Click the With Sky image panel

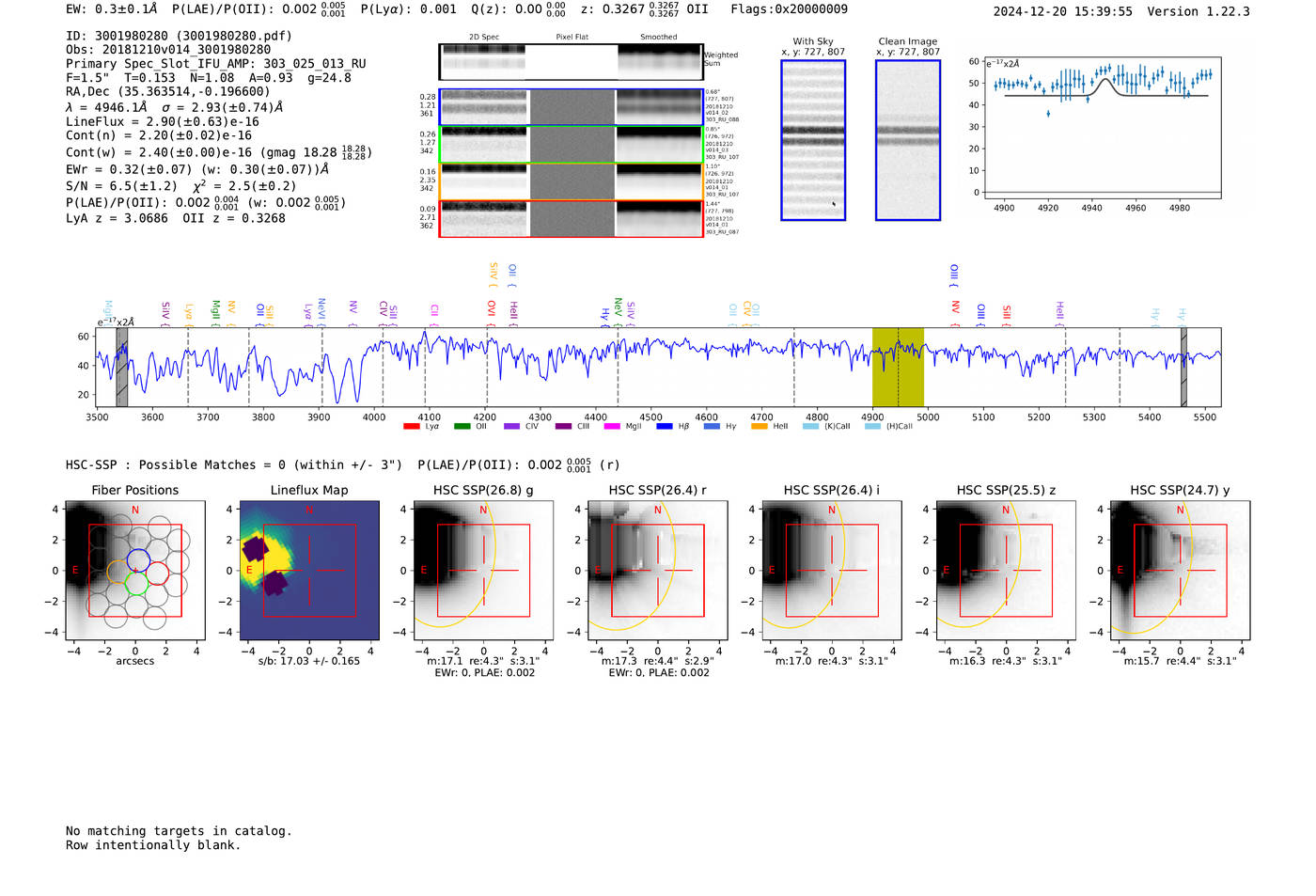click(x=813, y=140)
